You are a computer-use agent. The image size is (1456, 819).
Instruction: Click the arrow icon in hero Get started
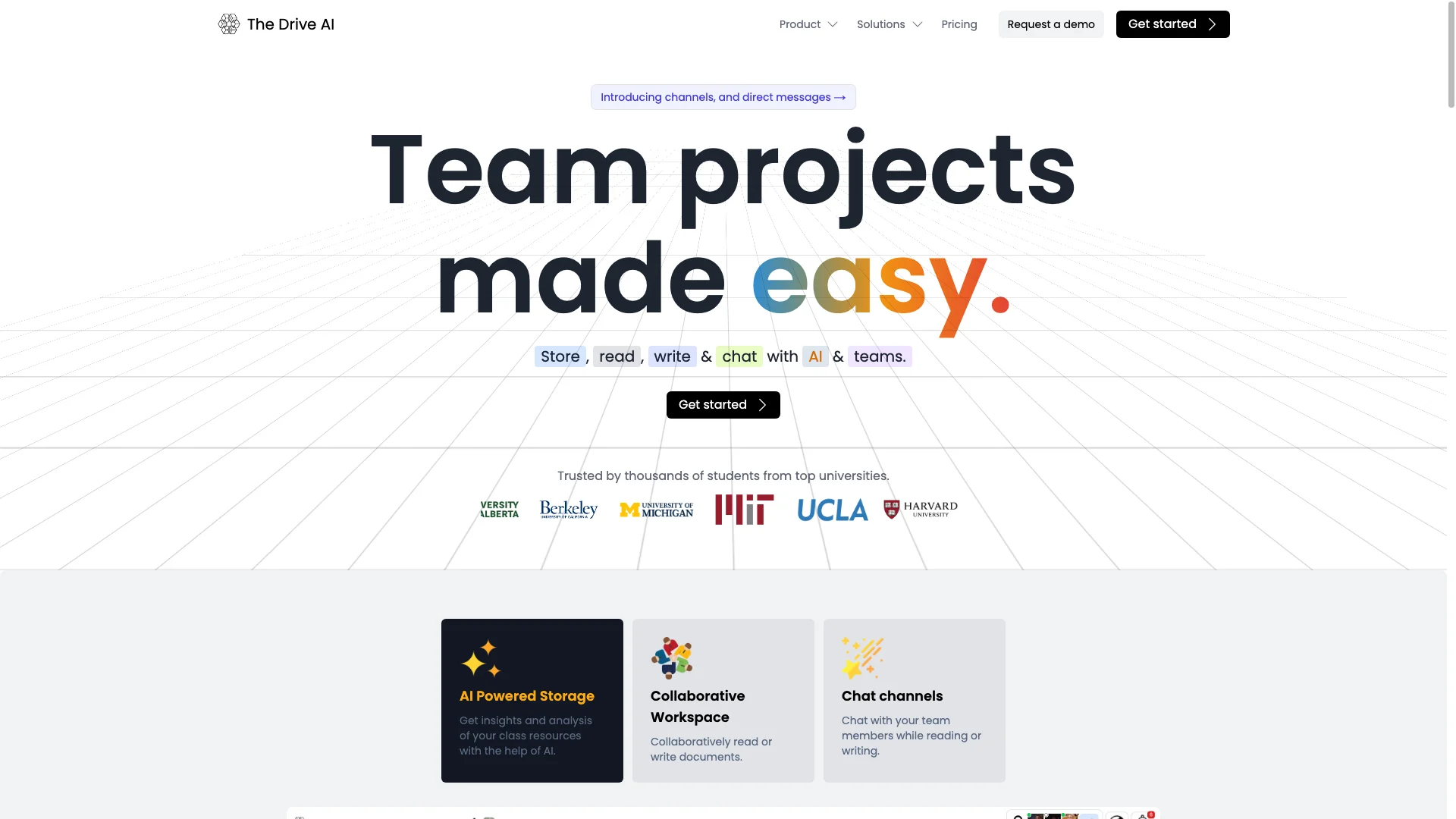[x=763, y=405]
